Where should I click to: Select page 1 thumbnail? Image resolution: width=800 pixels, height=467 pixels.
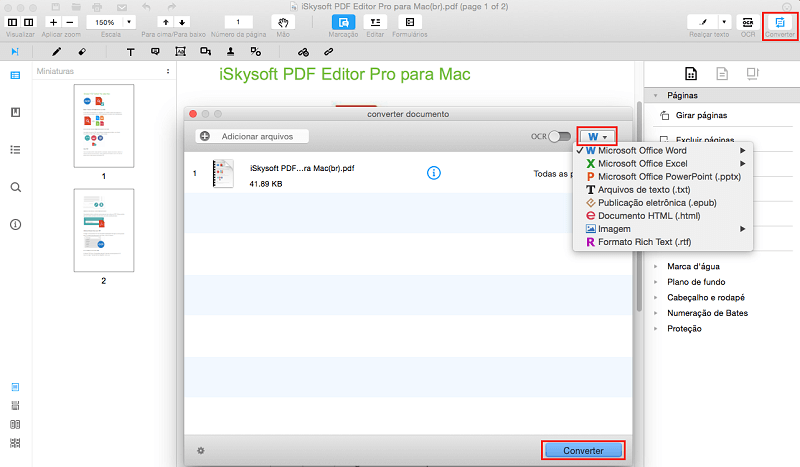104,126
